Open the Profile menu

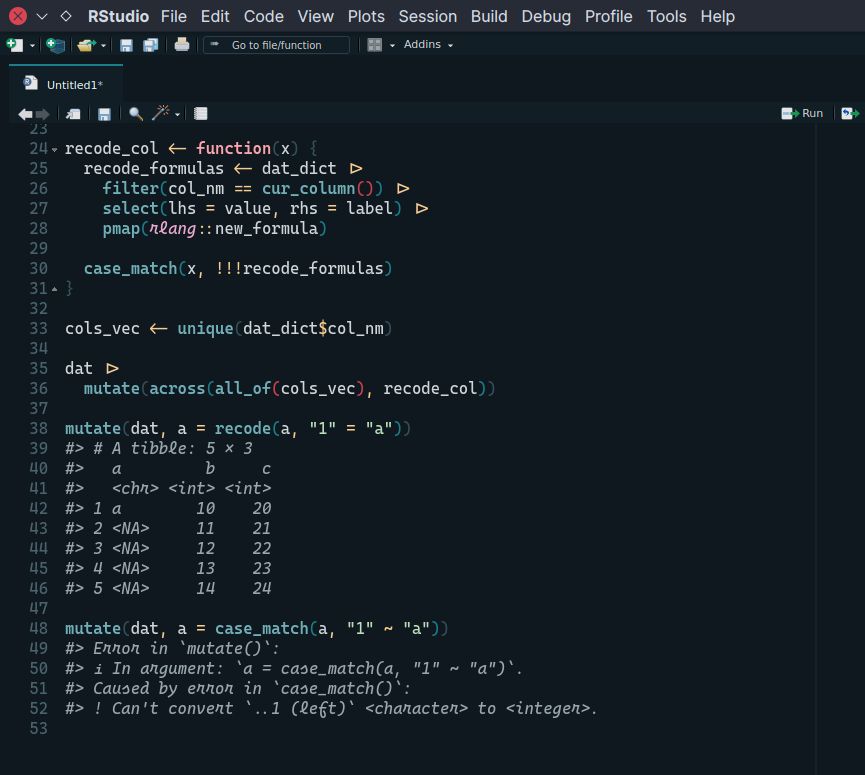click(x=608, y=17)
